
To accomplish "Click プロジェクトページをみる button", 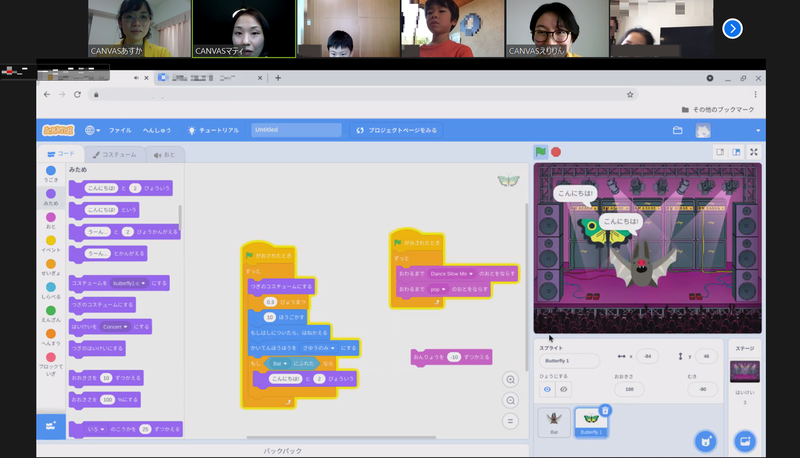I will click(x=397, y=130).
